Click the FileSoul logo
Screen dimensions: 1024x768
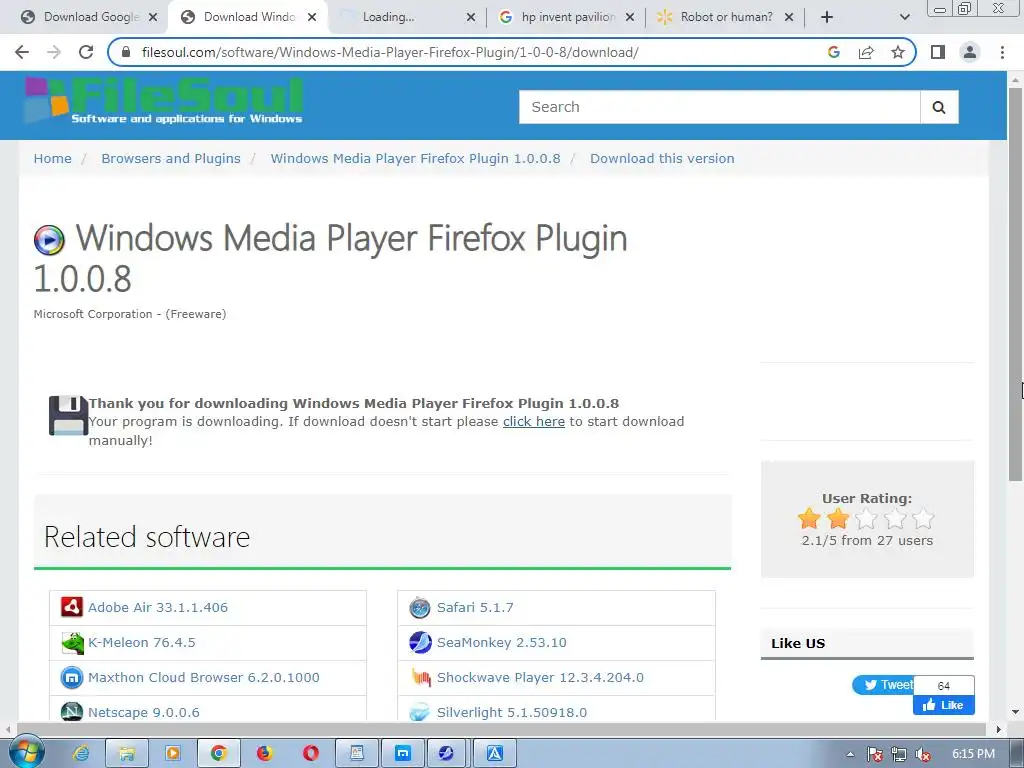(163, 101)
